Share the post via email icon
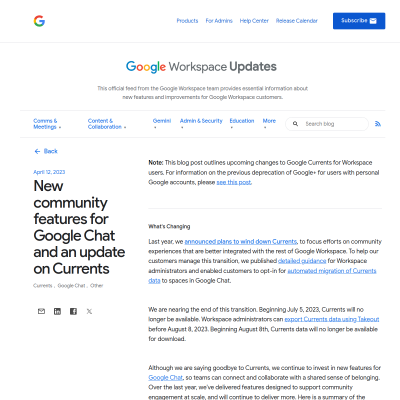The image size is (400, 400). [x=41, y=311]
